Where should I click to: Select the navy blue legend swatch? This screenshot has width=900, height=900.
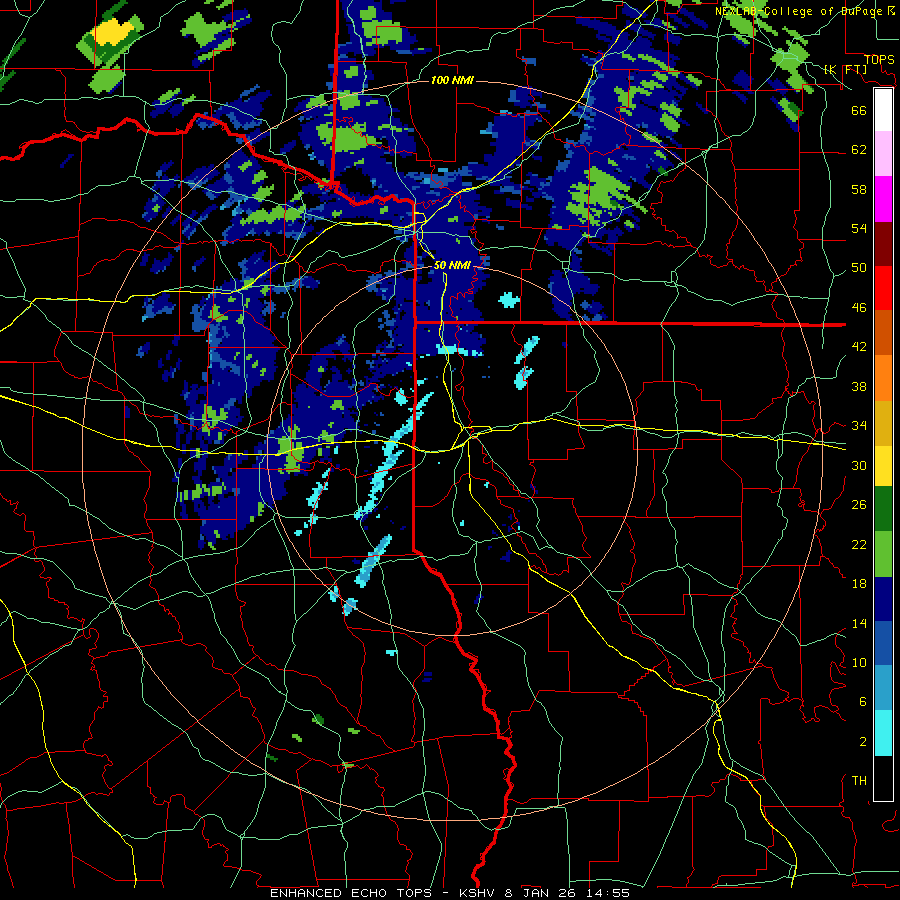click(x=883, y=599)
